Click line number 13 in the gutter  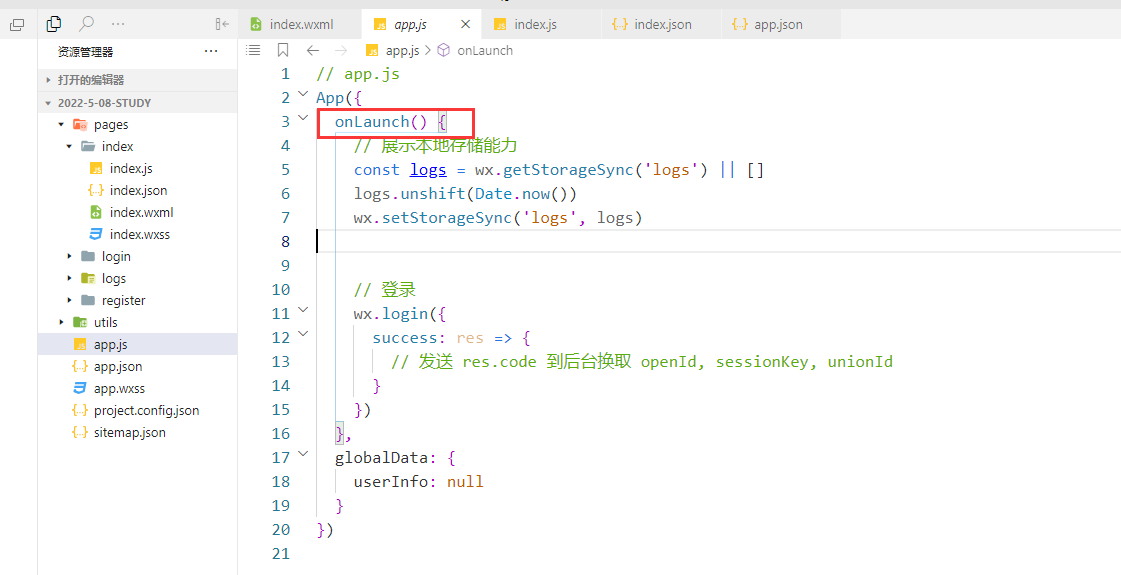point(282,361)
